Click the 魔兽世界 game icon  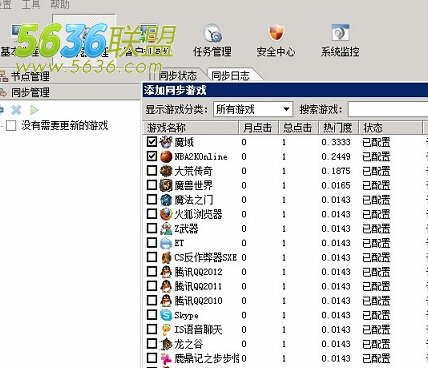point(166,185)
